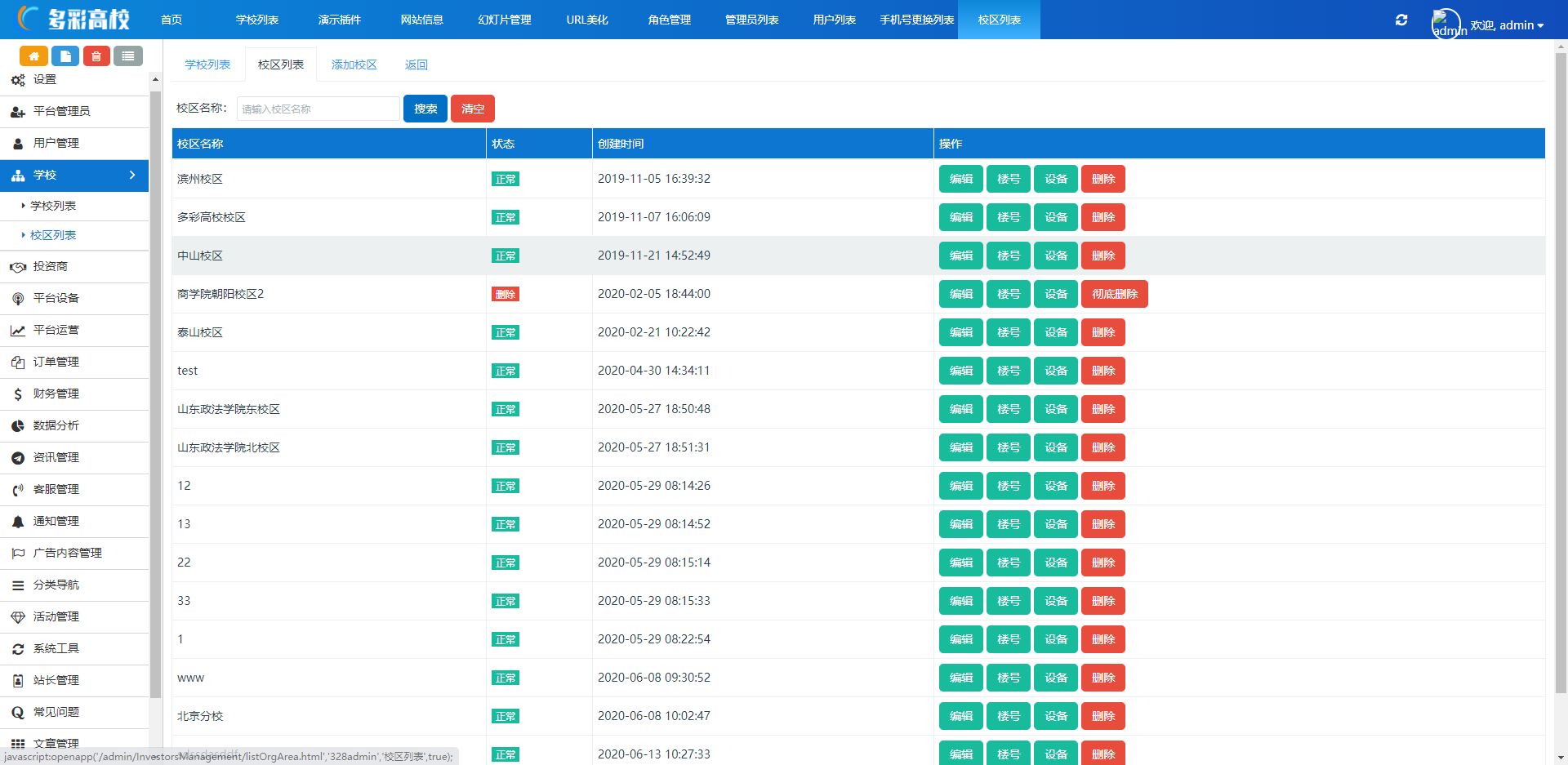
Task: Open 校区列表 sidebar sub-item
Action: pos(53,235)
